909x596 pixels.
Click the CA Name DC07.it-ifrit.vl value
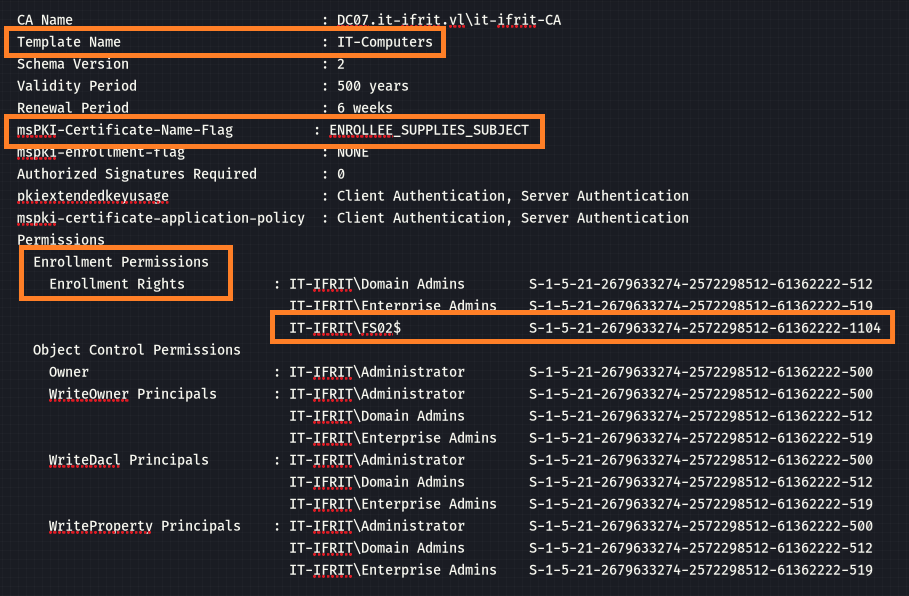tap(449, 20)
